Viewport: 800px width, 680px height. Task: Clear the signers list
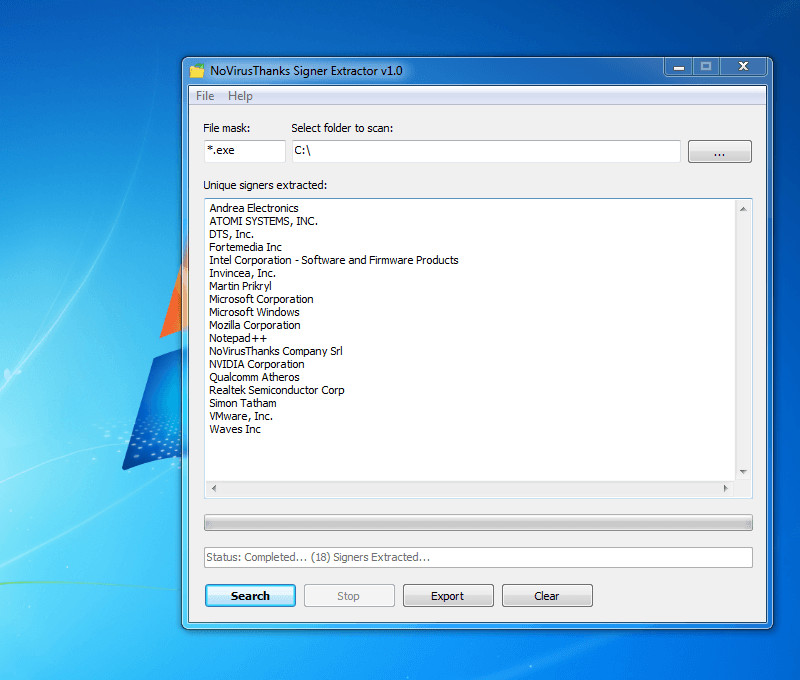[547, 596]
